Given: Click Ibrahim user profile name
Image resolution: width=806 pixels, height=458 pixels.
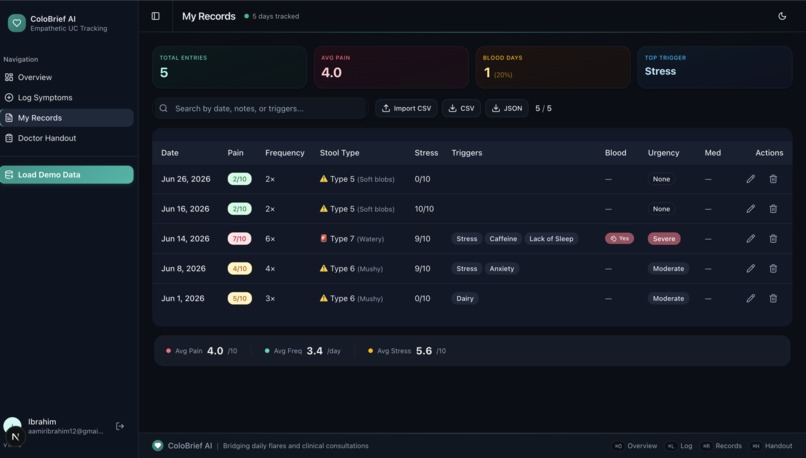Looking at the screenshot, I should [42, 422].
